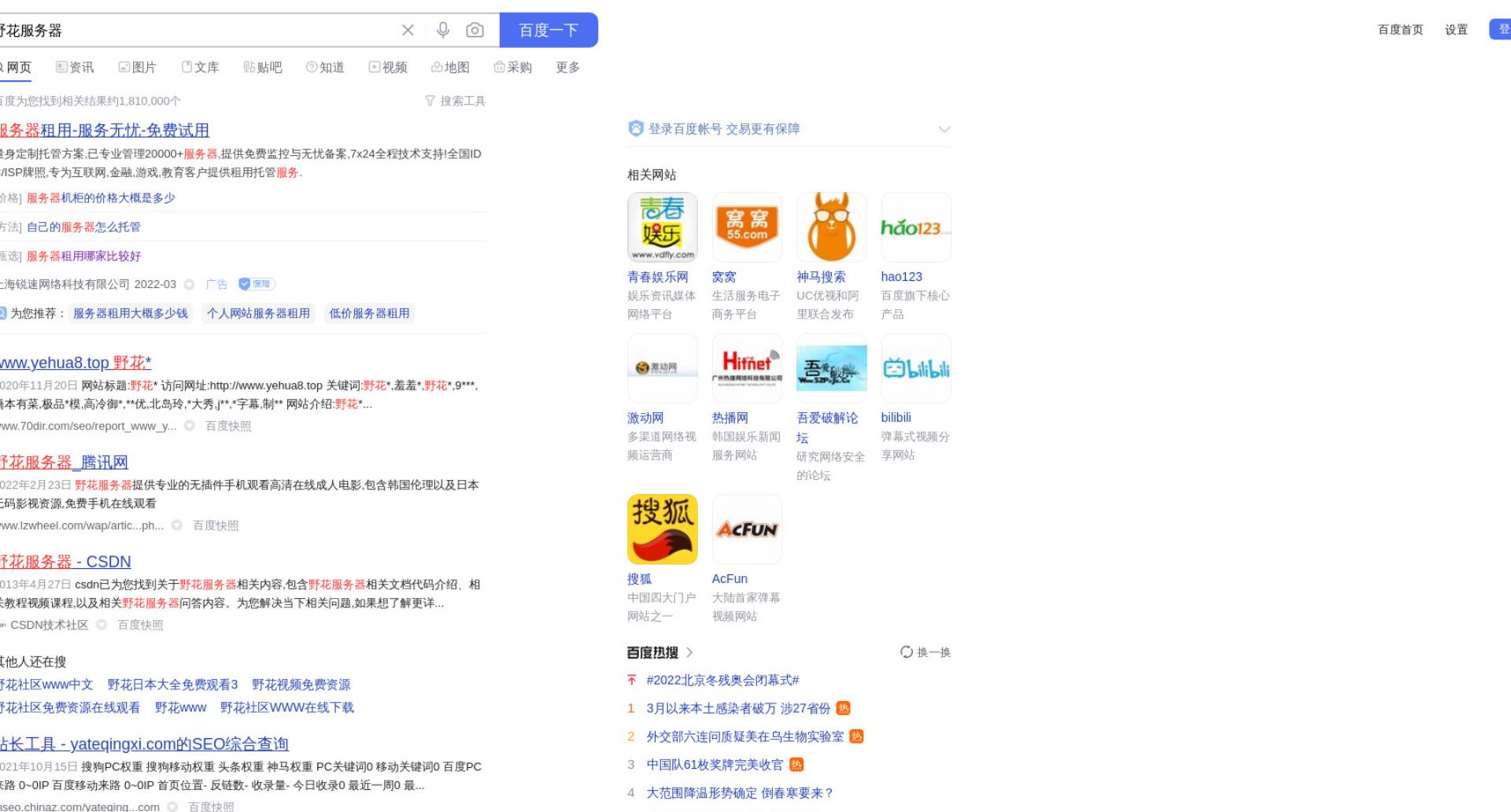Select 个人网站服务器租用 suggestion
The image size is (1511, 812).
pyautogui.click(x=258, y=313)
